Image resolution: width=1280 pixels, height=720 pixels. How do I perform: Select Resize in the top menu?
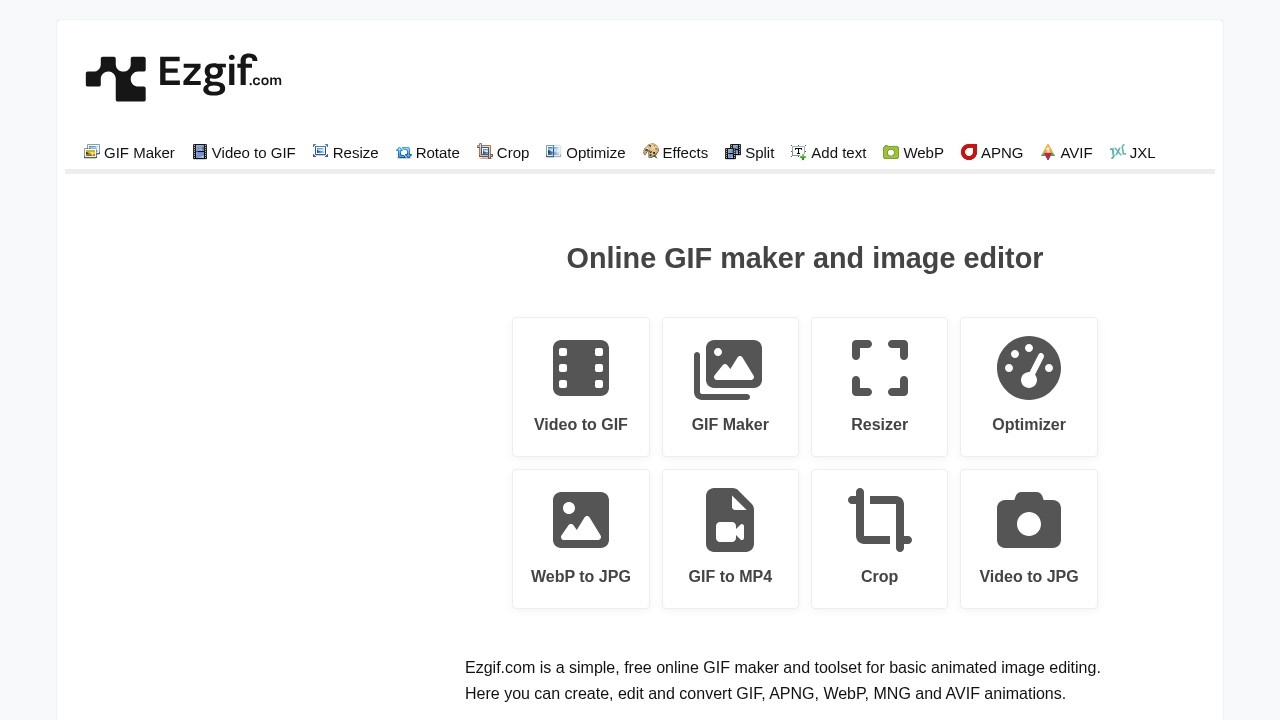click(345, 153)
